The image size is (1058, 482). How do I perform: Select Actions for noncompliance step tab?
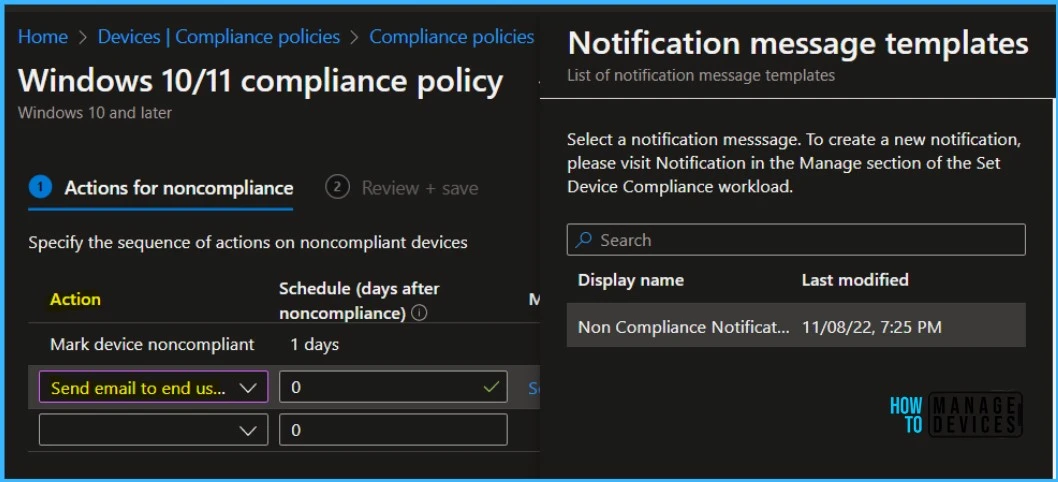[161, 188]
